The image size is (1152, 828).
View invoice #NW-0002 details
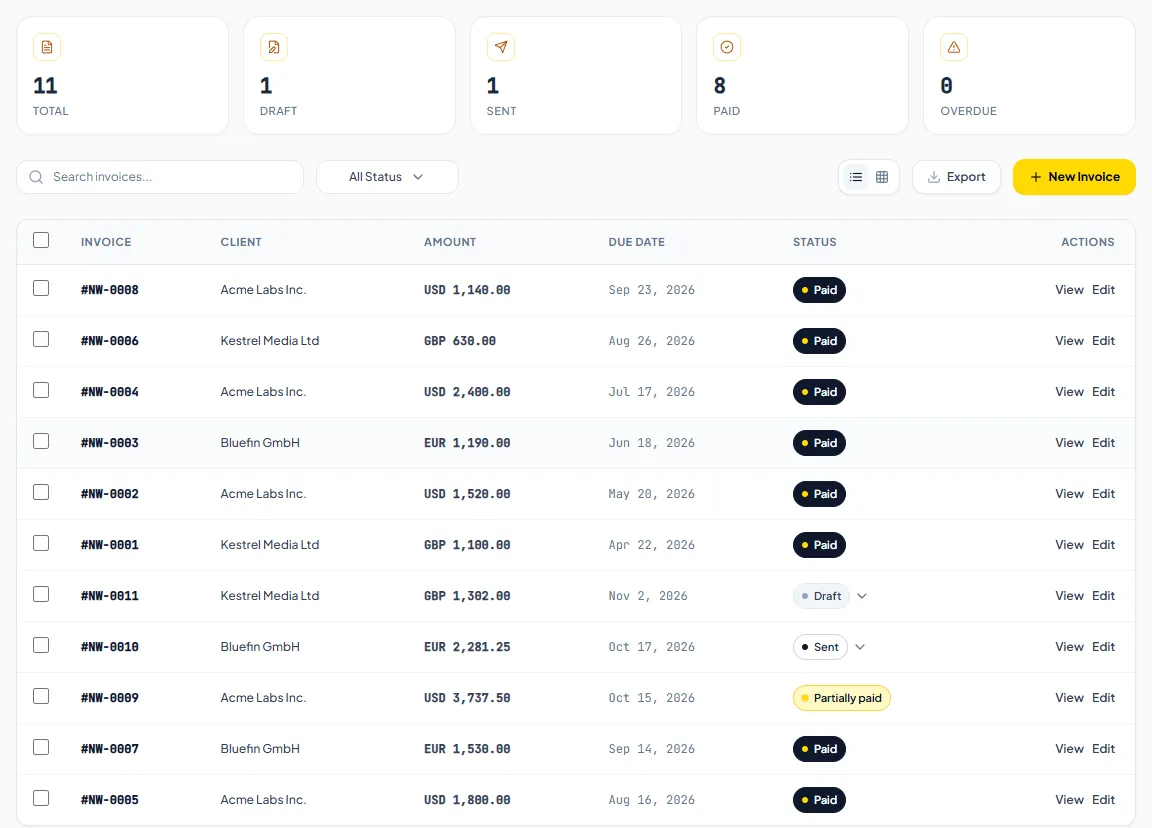(x=1069, y=494)
